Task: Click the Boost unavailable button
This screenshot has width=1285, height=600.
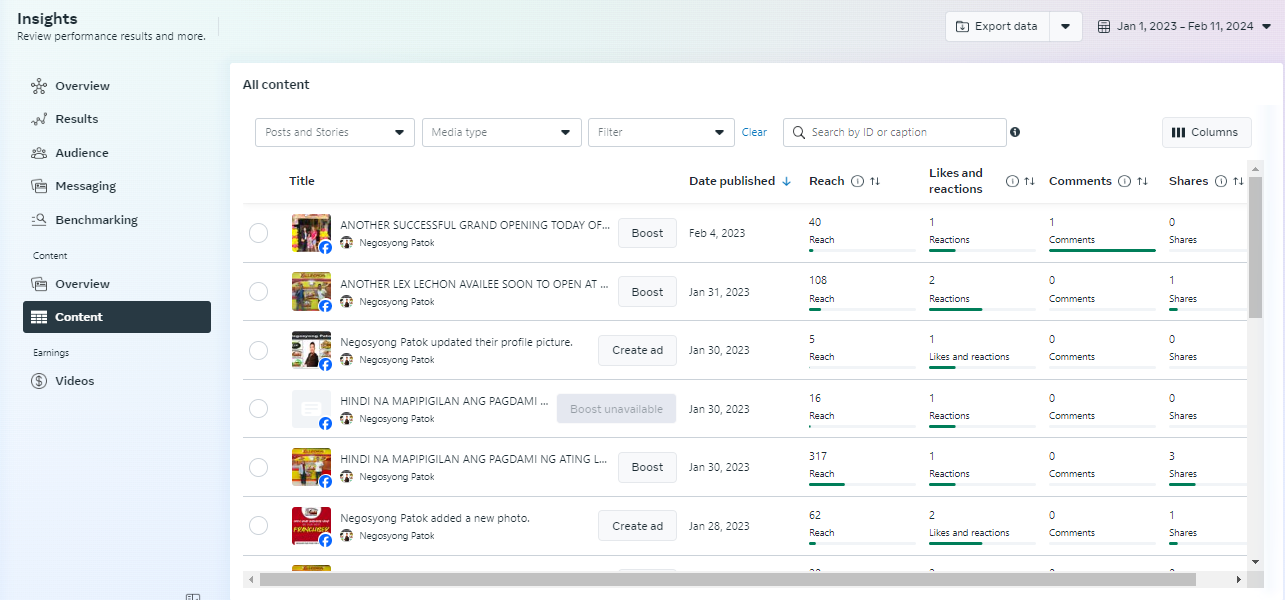Action: [x=616, y=409]
